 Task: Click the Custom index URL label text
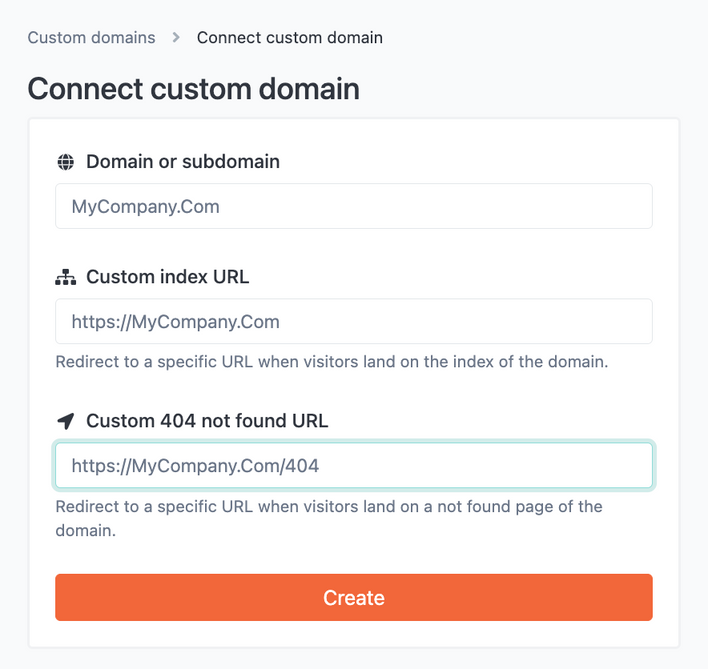[x=168, y=277]
